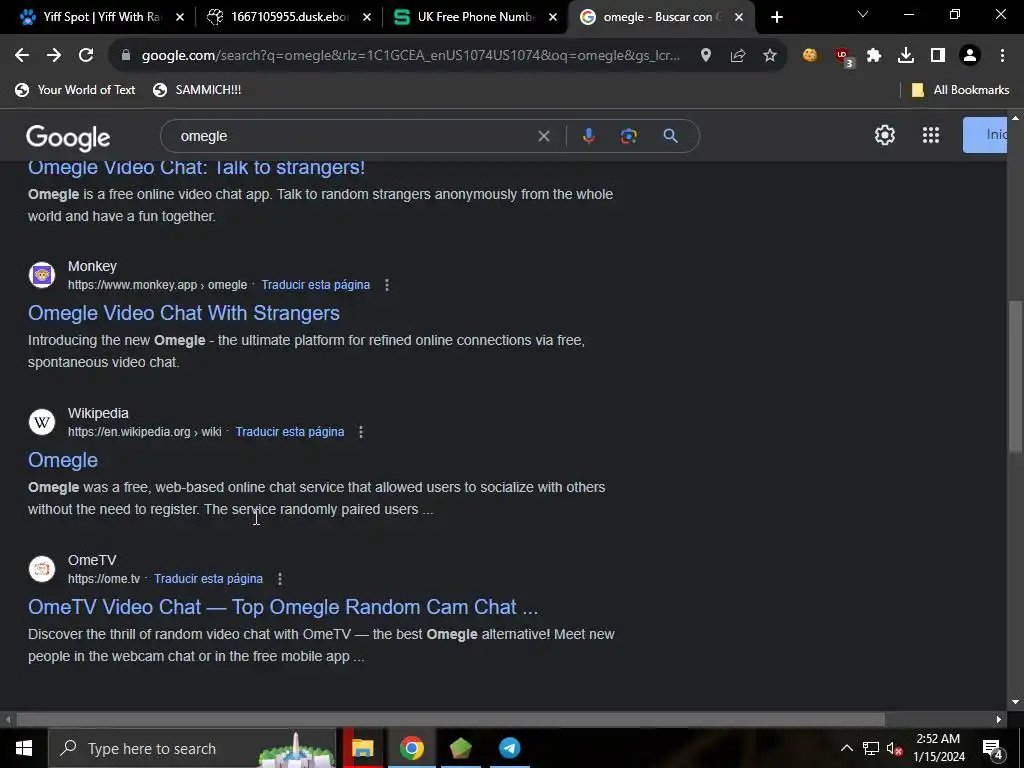Image resolution: width=1024 pixels, height=768 pixels.
Task: Click the muted volume tray icon
Action: point(894,748)
